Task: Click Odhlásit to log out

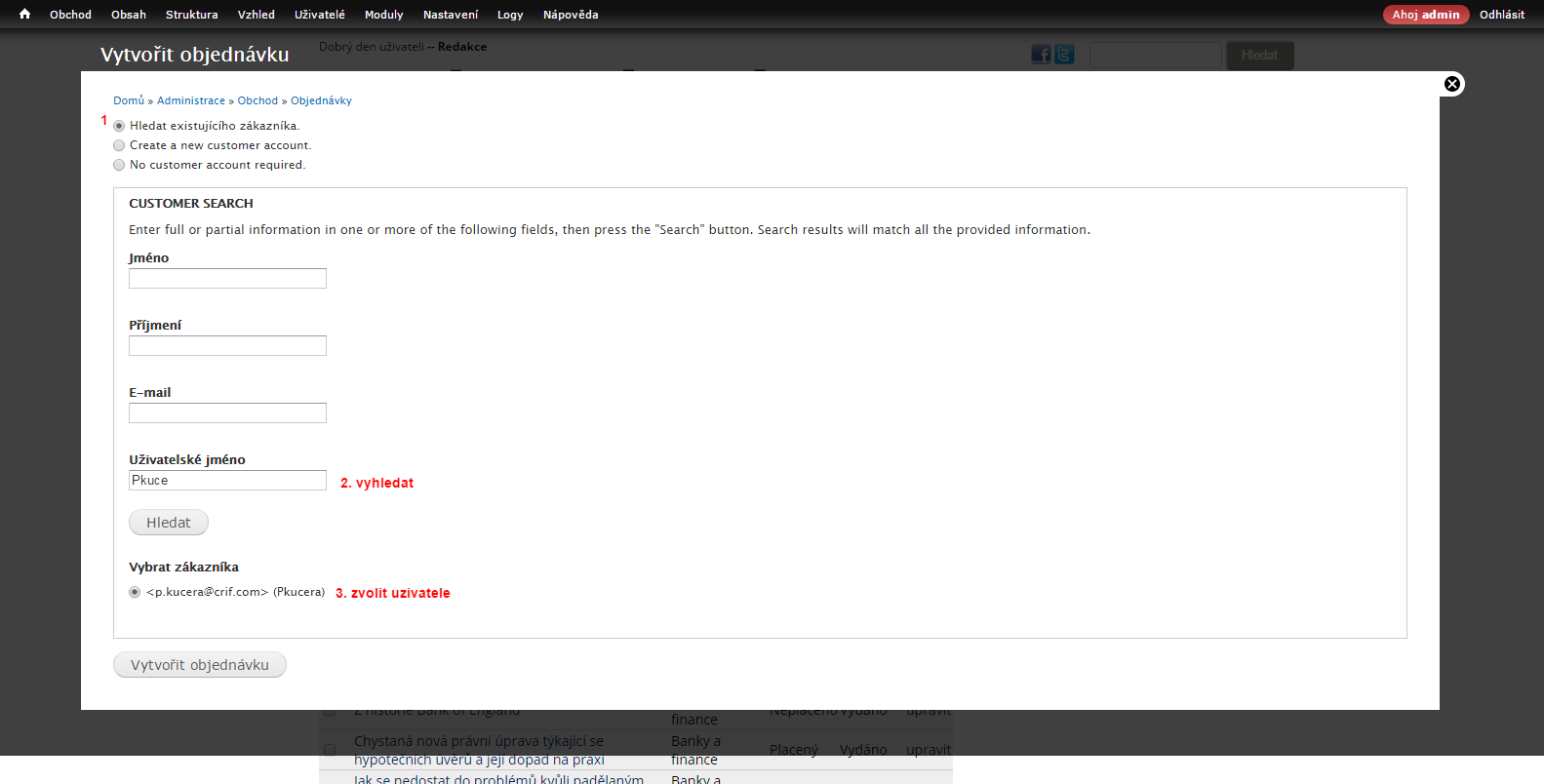Action: [x=1502, y=15]
